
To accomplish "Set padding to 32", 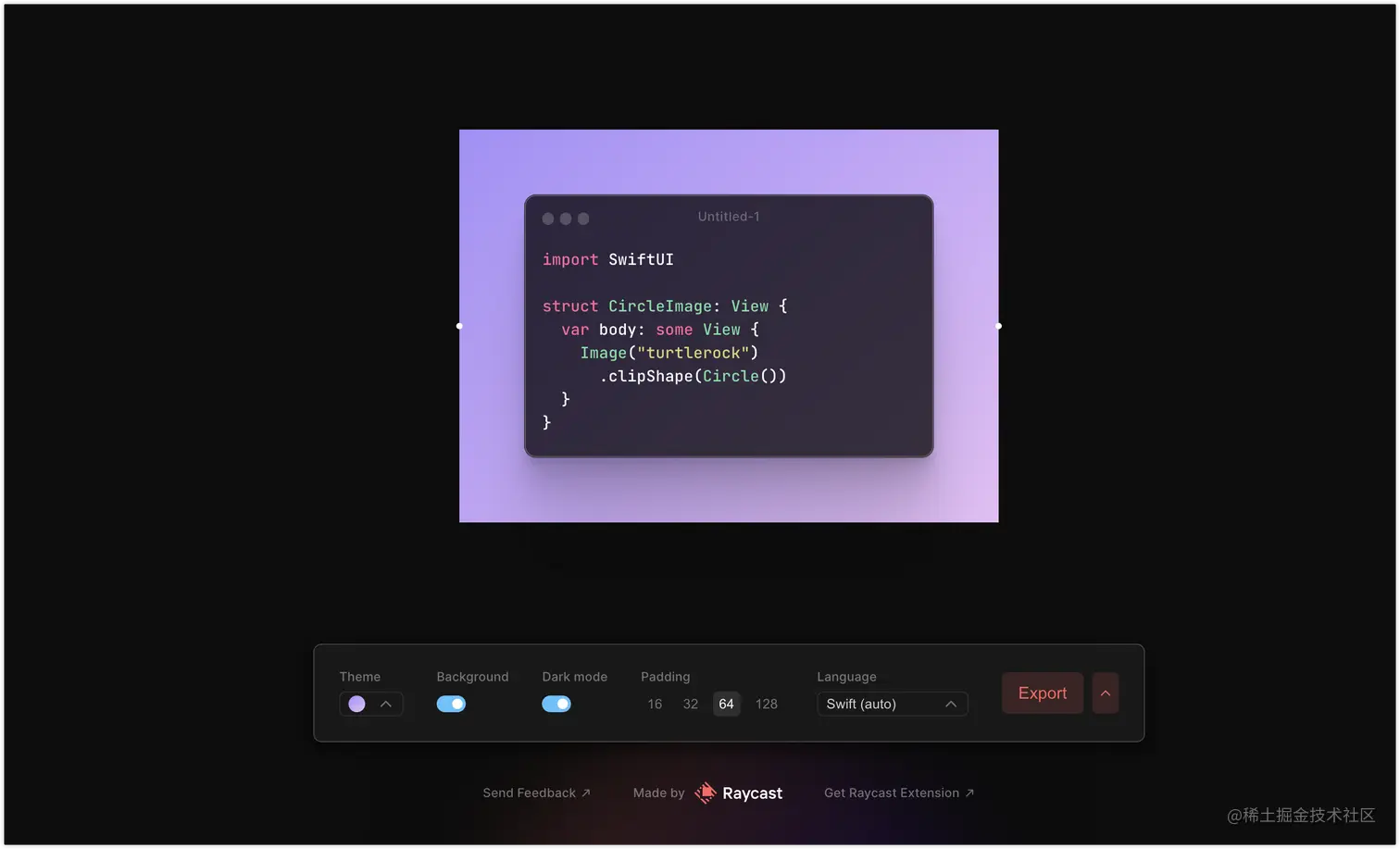I will click(691, 704).
